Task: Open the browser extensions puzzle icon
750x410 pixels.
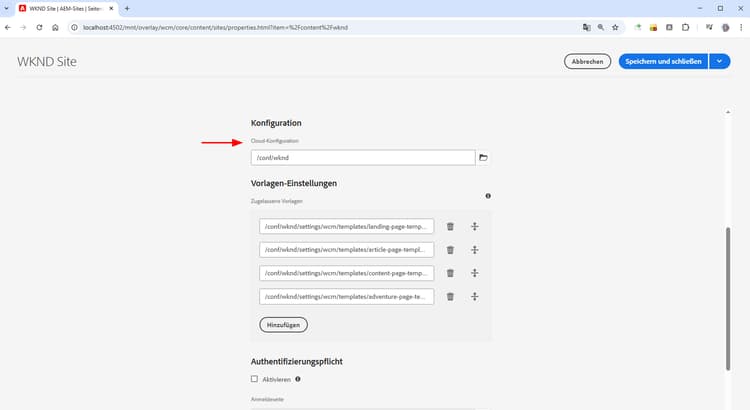Action: (685, 28)
